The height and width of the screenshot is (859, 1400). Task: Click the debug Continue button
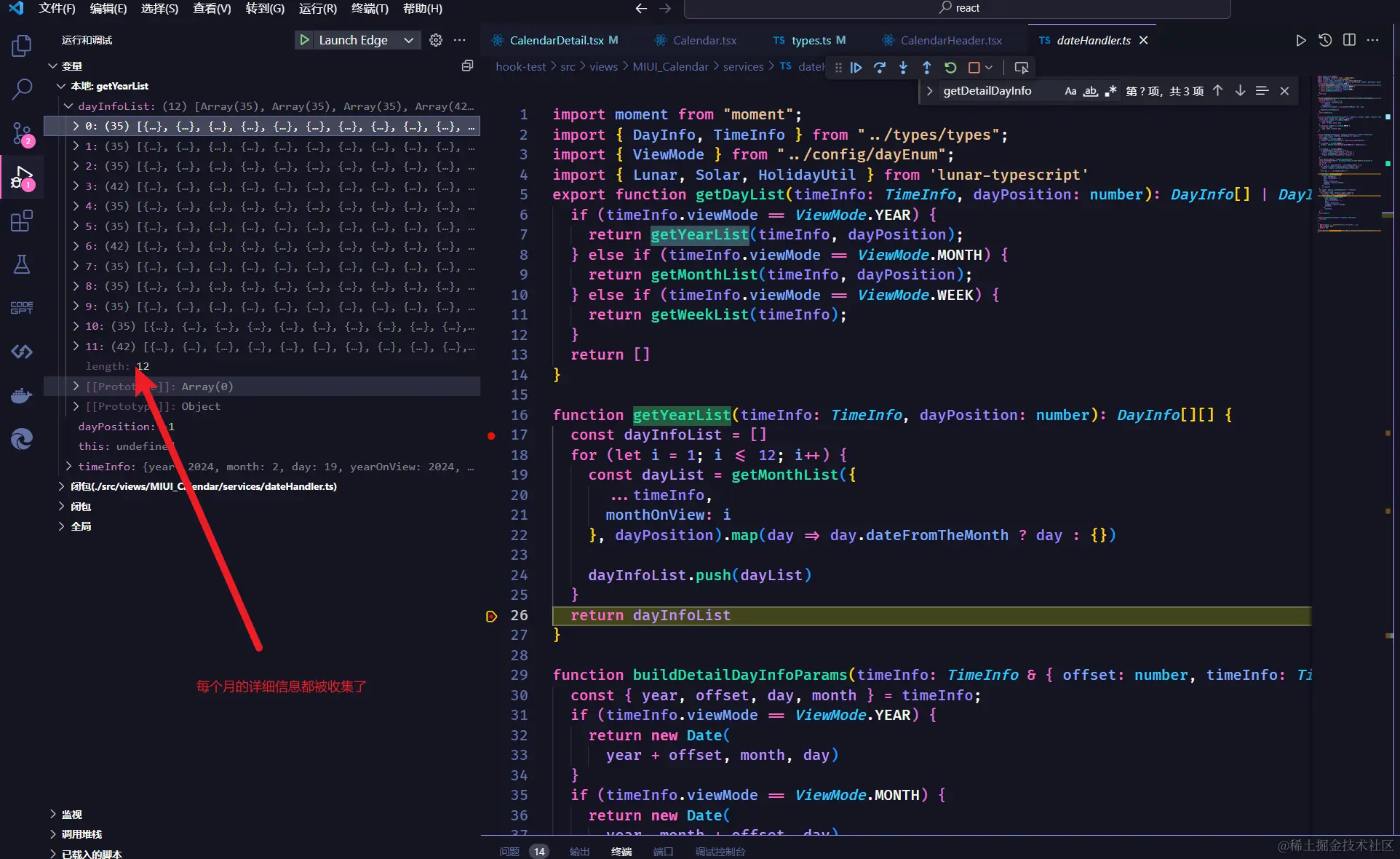point(856,68)
